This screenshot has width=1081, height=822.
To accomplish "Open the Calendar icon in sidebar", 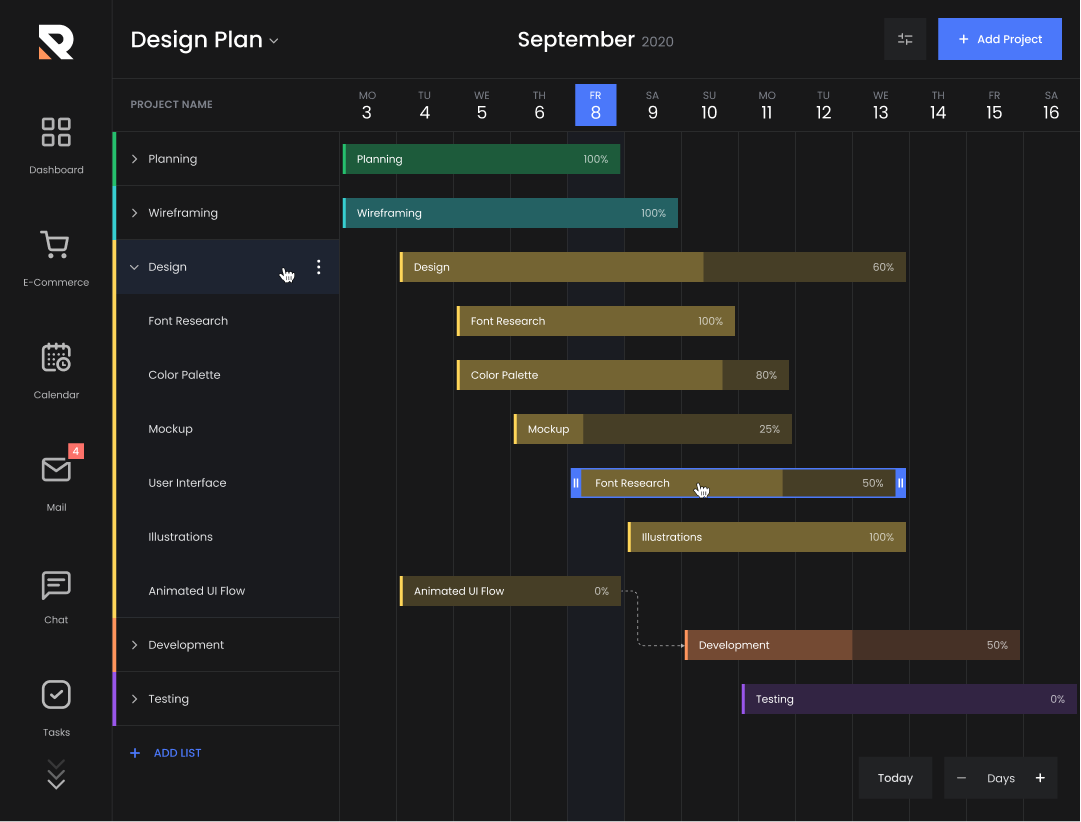I will pyautogui.click(x=56, y=357).
